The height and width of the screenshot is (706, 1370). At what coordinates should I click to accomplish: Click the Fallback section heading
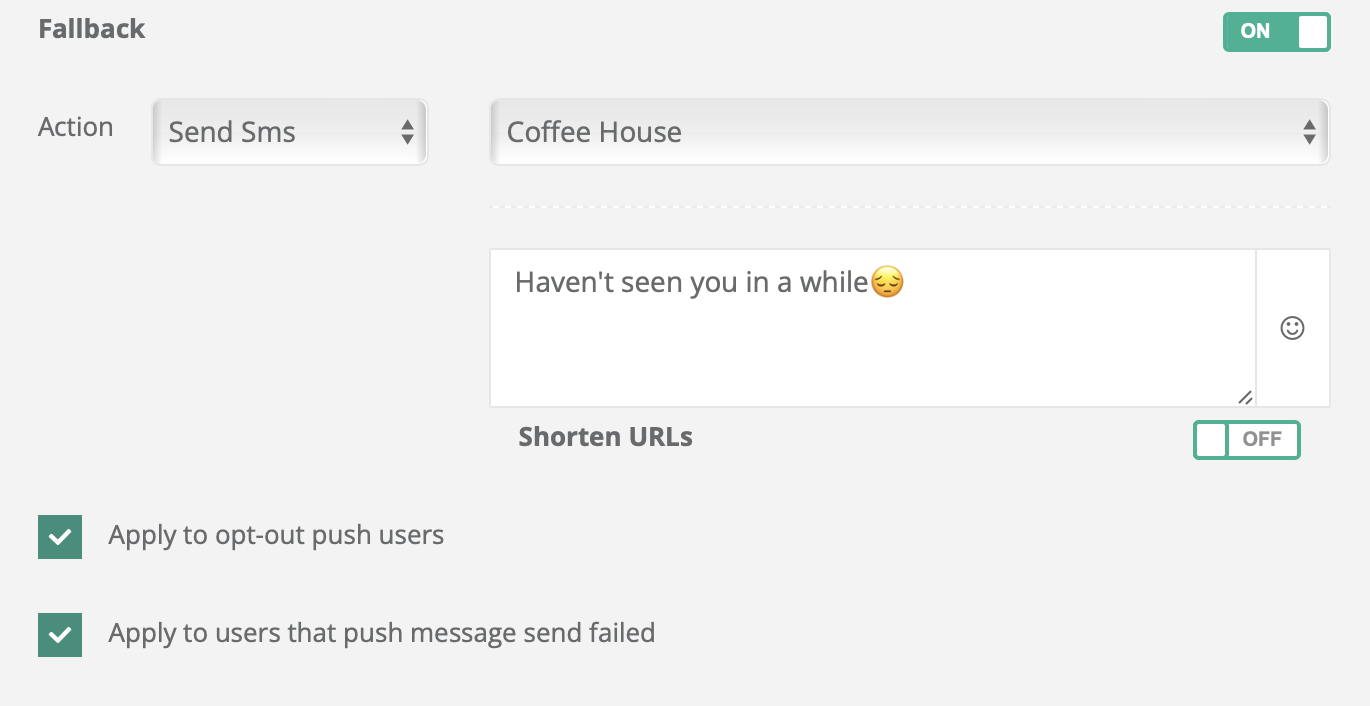(x=92, y=29)
